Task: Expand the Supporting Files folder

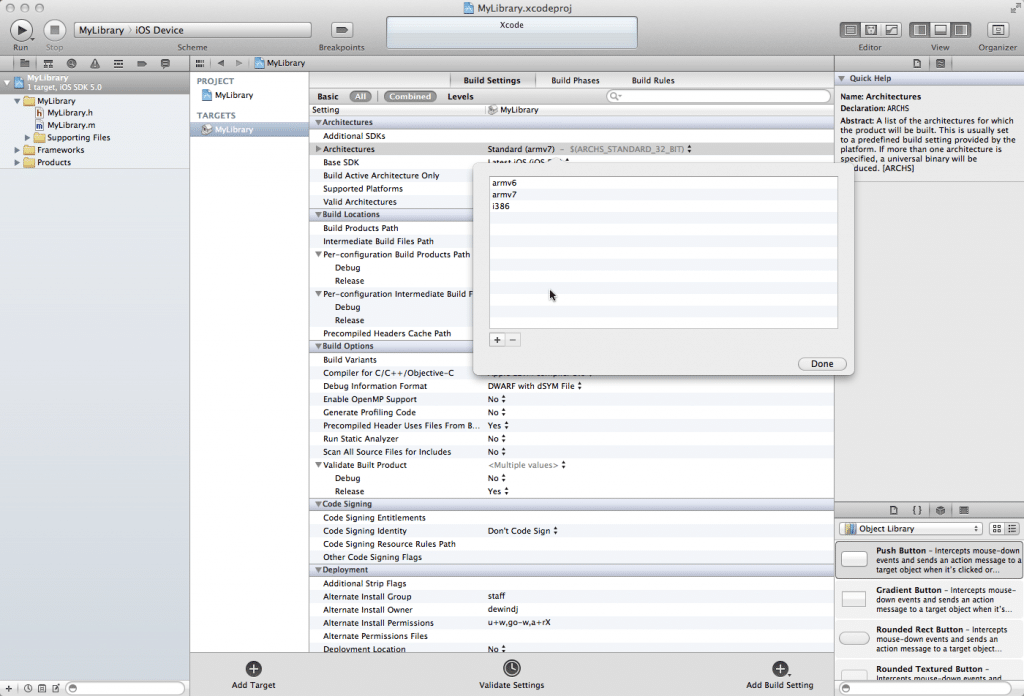Action: [27, 138]
